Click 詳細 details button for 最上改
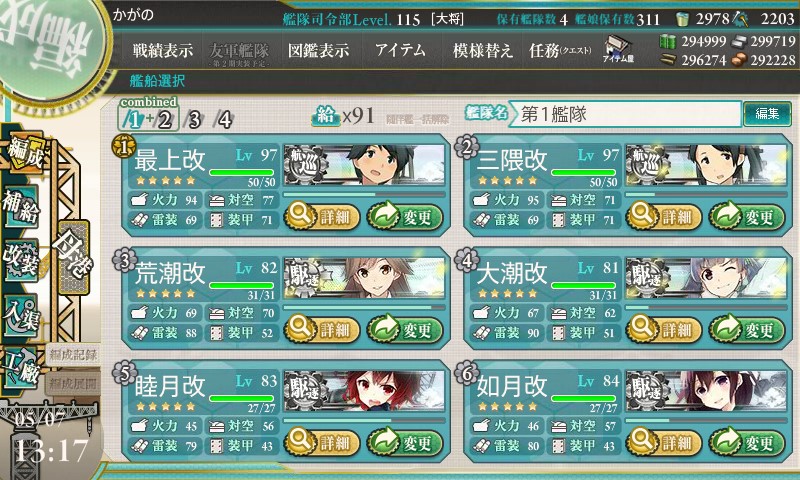Viewport: 800px width, 480px height. point(322,216)
